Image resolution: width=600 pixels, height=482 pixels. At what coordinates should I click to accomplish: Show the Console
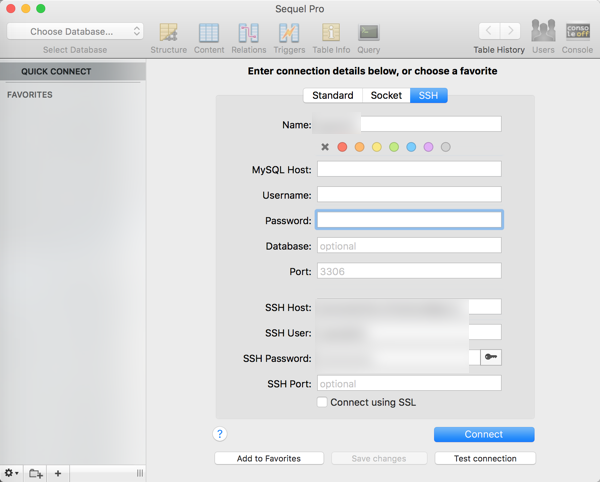577,37
